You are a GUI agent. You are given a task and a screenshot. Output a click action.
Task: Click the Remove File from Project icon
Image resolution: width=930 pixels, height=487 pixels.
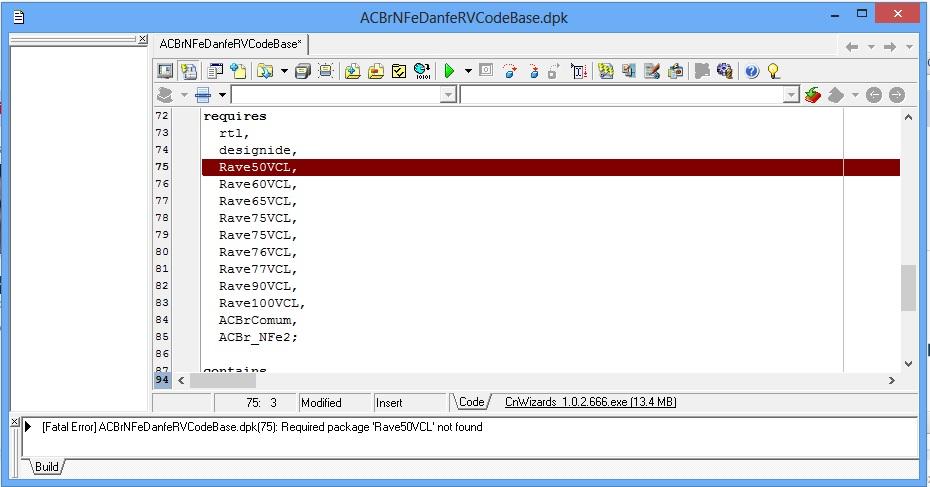(x=375, y=71)
